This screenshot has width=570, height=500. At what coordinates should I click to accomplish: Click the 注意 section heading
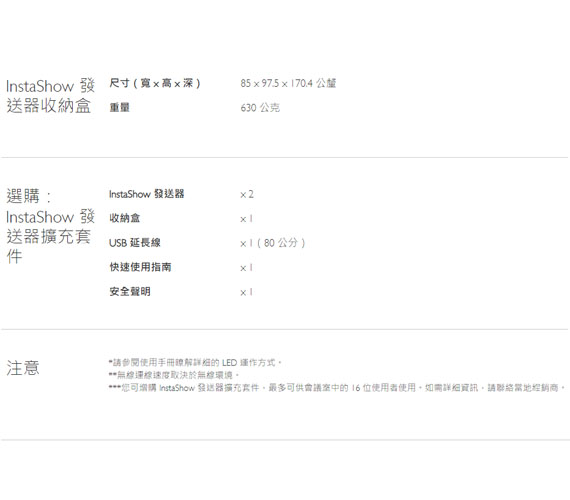23,368
